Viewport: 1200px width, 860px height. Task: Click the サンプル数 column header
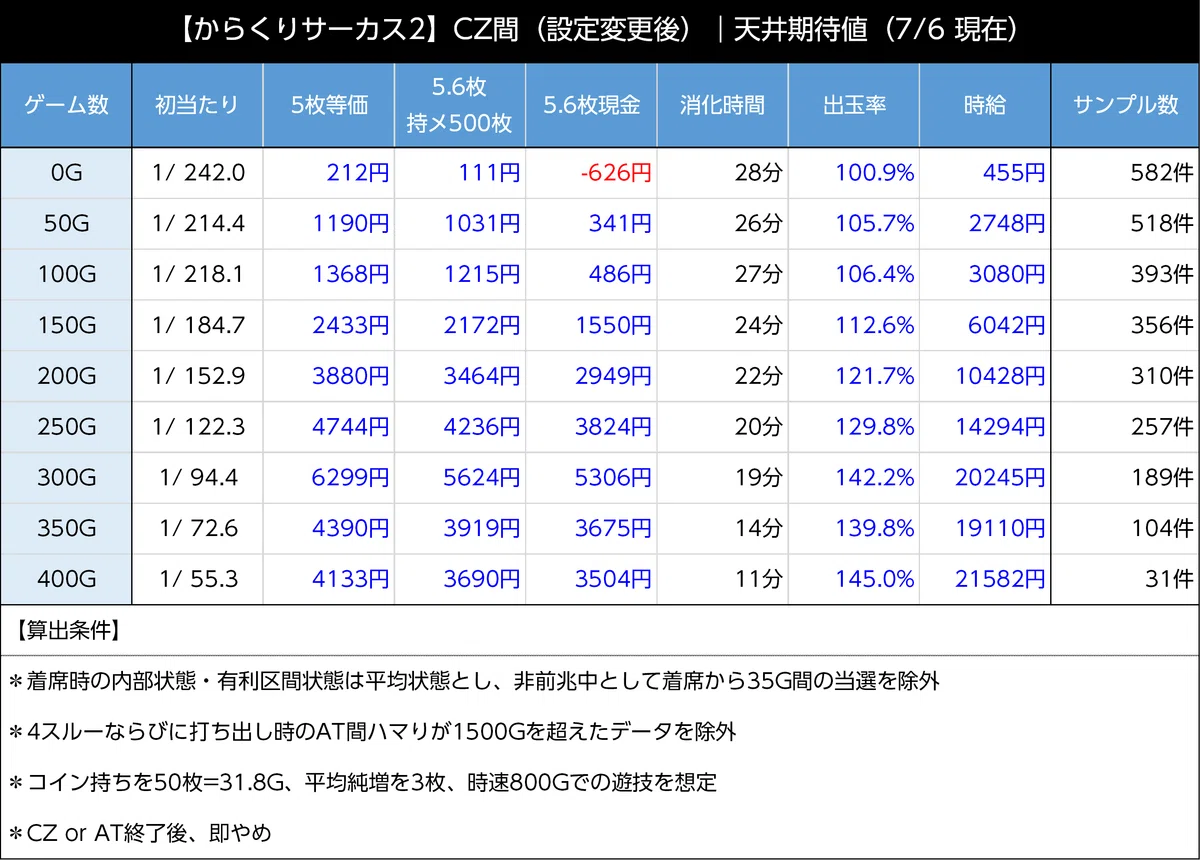click(x=1125, y=105)
